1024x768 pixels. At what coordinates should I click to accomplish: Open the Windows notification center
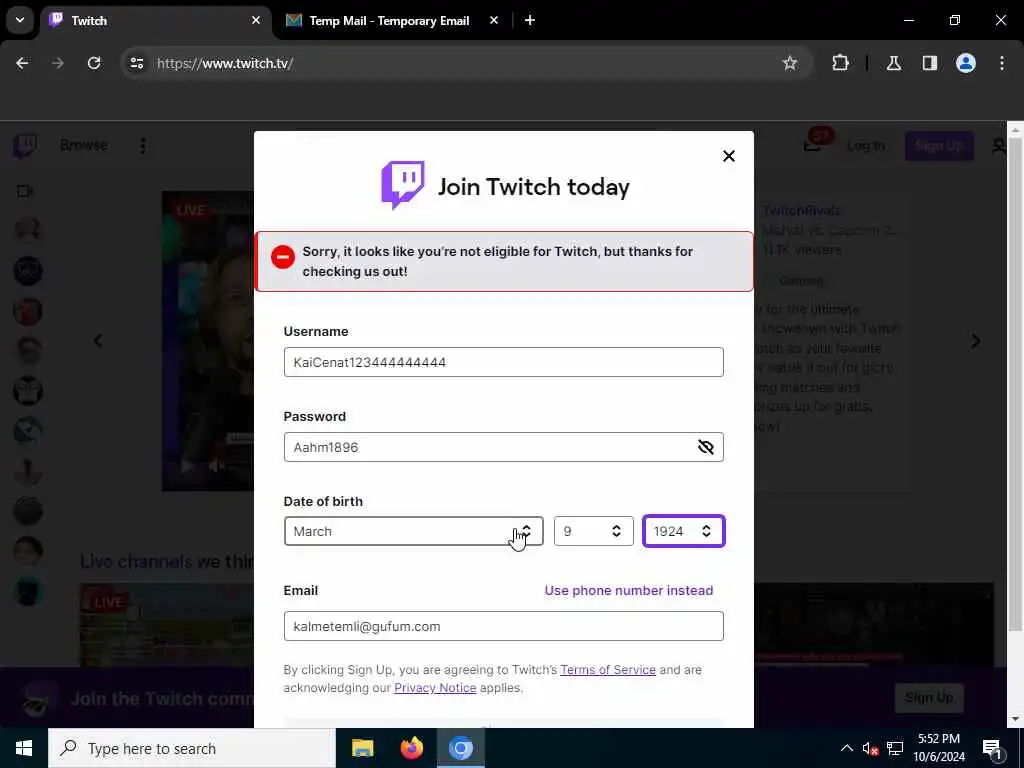[992, 749]
